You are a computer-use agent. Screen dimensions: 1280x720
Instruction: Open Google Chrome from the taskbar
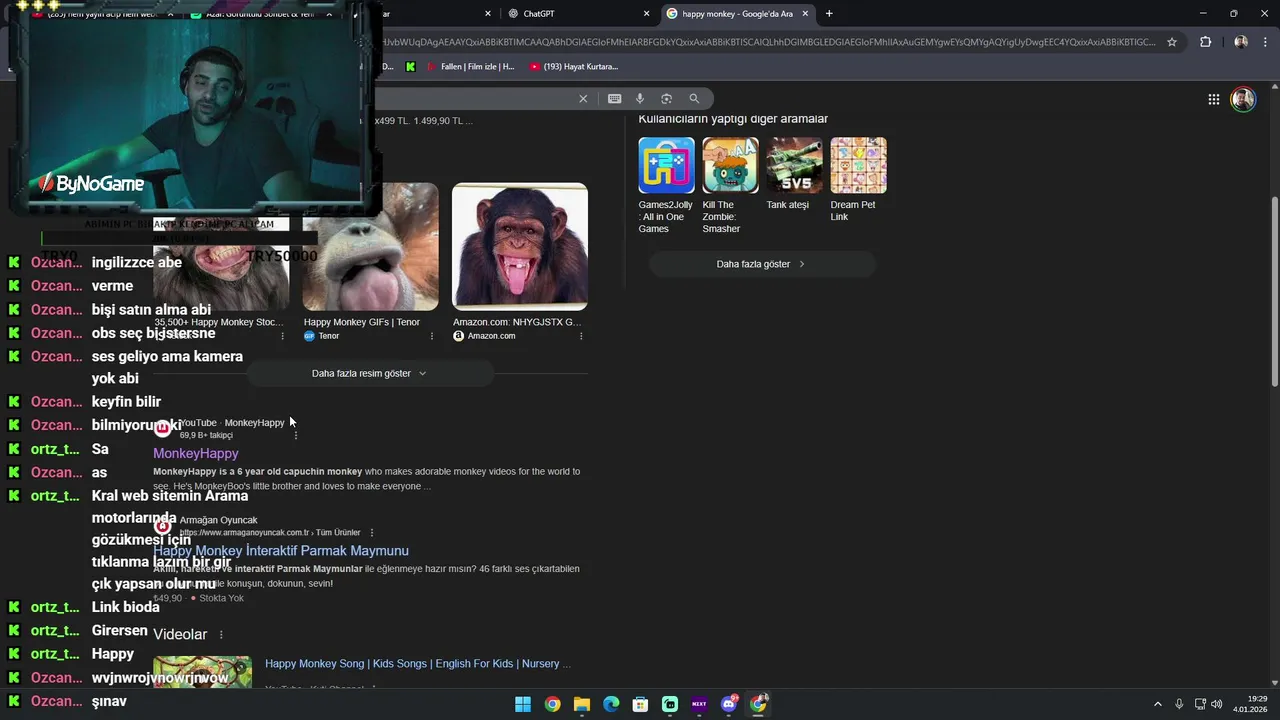tap(552, 704)
